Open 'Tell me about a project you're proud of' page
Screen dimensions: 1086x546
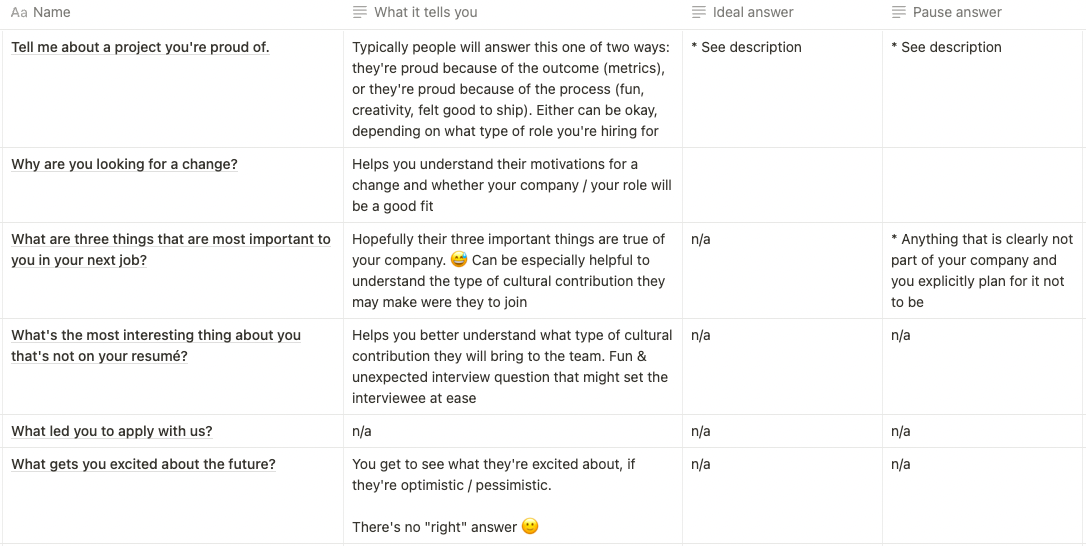[140, 47]
